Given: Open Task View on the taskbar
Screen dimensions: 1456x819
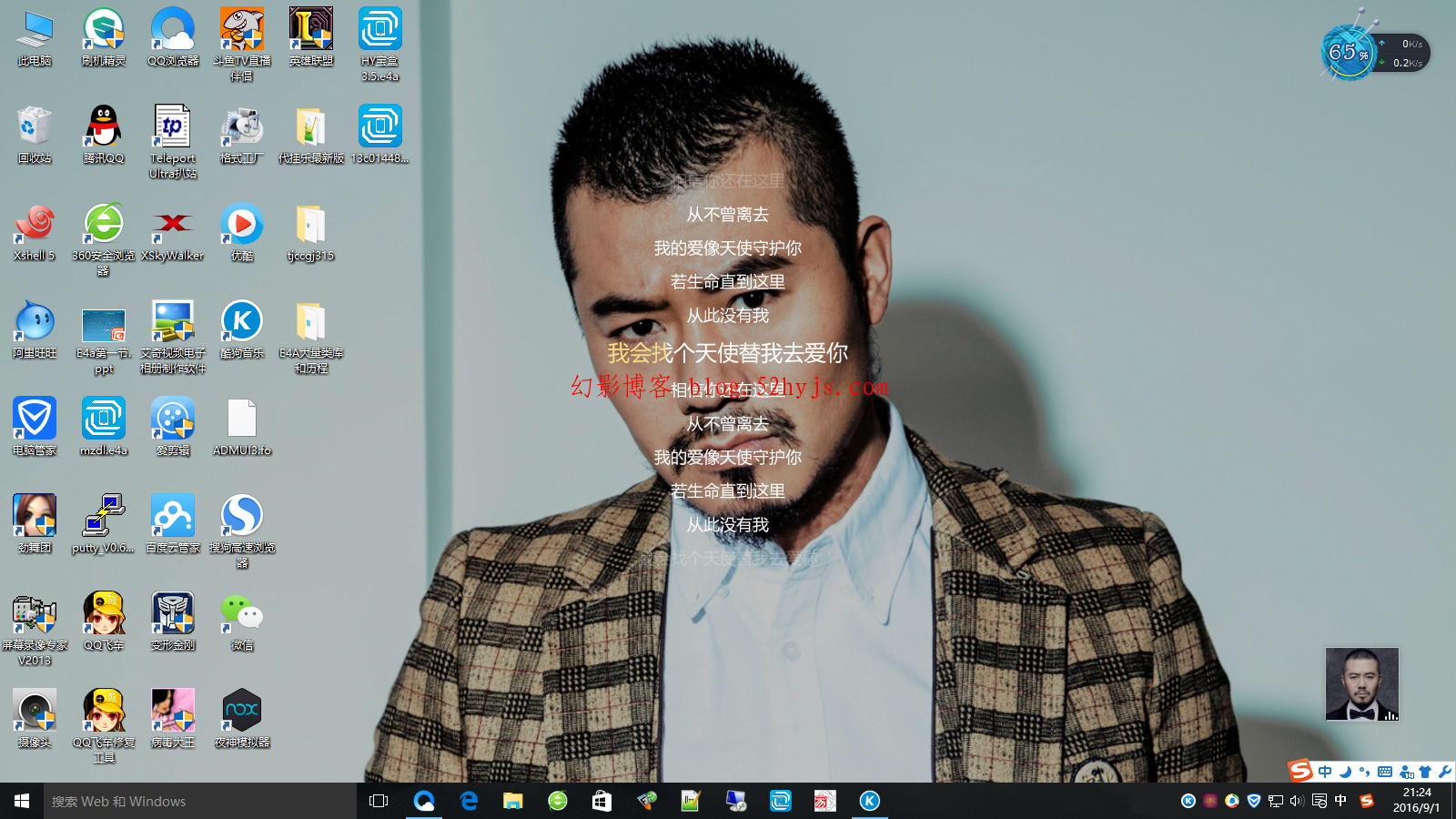Looking at the screenshot, I should [379, 801].
